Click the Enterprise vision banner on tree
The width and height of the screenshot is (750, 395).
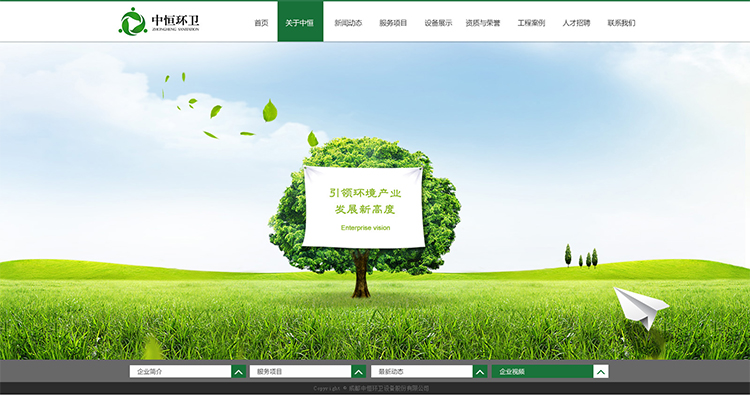pyautogui.click(x=364, y=207)
